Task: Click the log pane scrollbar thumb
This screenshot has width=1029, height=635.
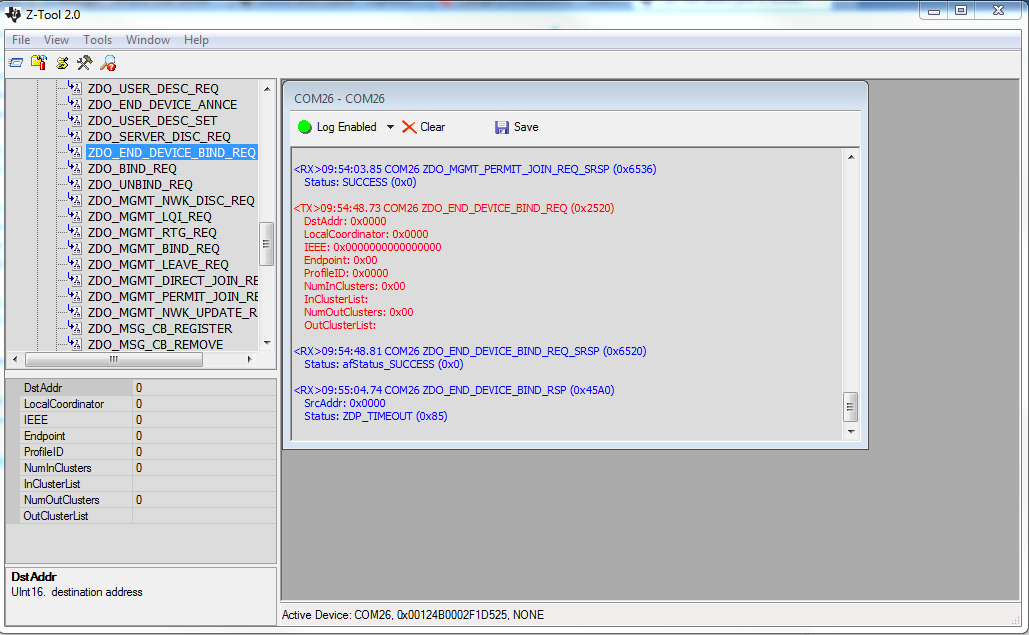Action: [x=850, y=407]
